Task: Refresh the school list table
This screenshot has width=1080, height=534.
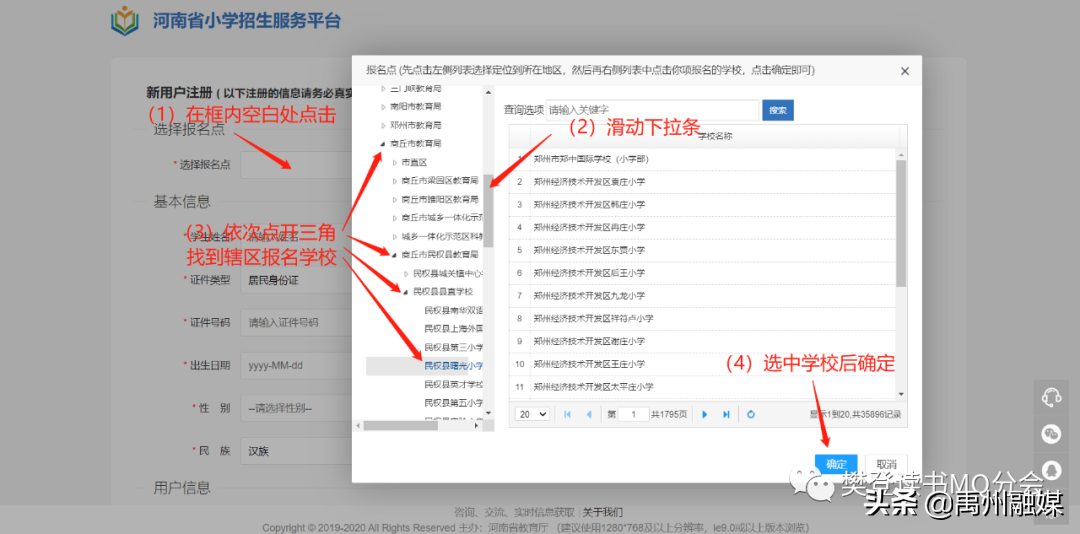Action: [751, 414]
